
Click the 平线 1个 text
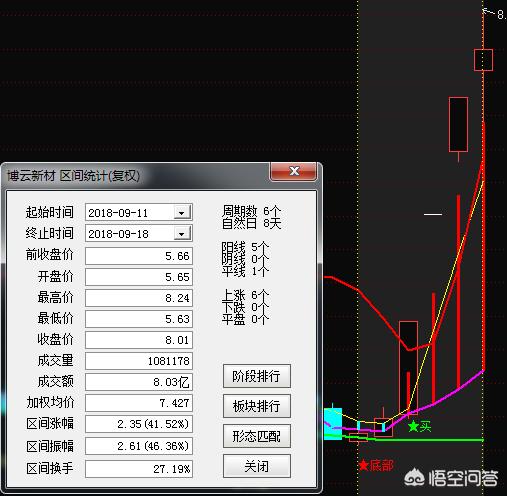coord(246,271)
